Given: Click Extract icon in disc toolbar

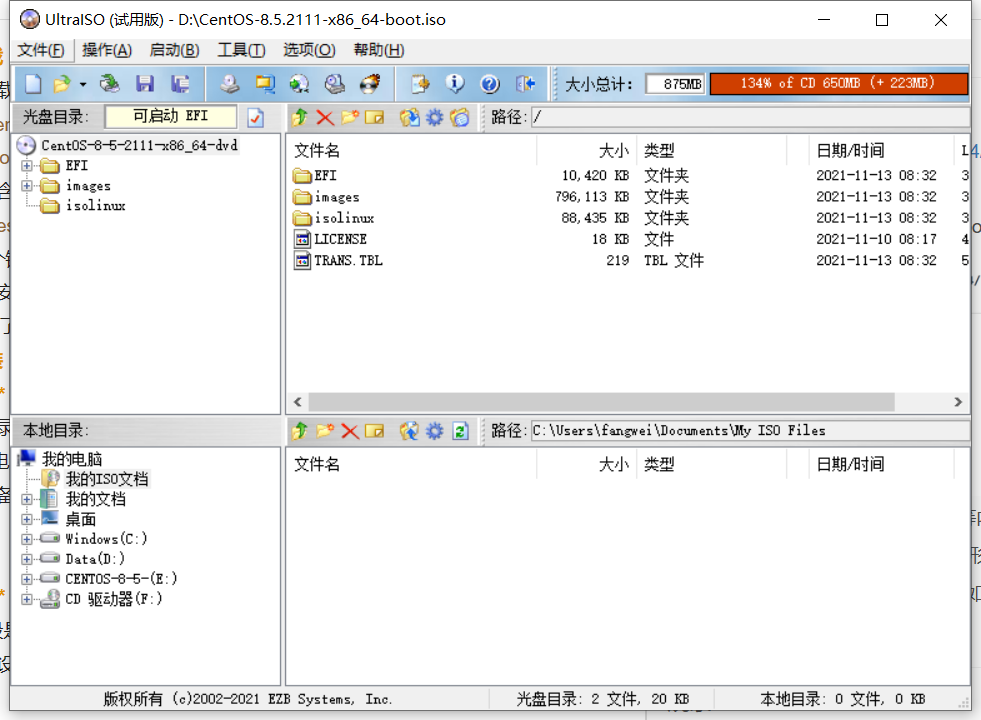Looking at the screenshot, I should 410,117.
